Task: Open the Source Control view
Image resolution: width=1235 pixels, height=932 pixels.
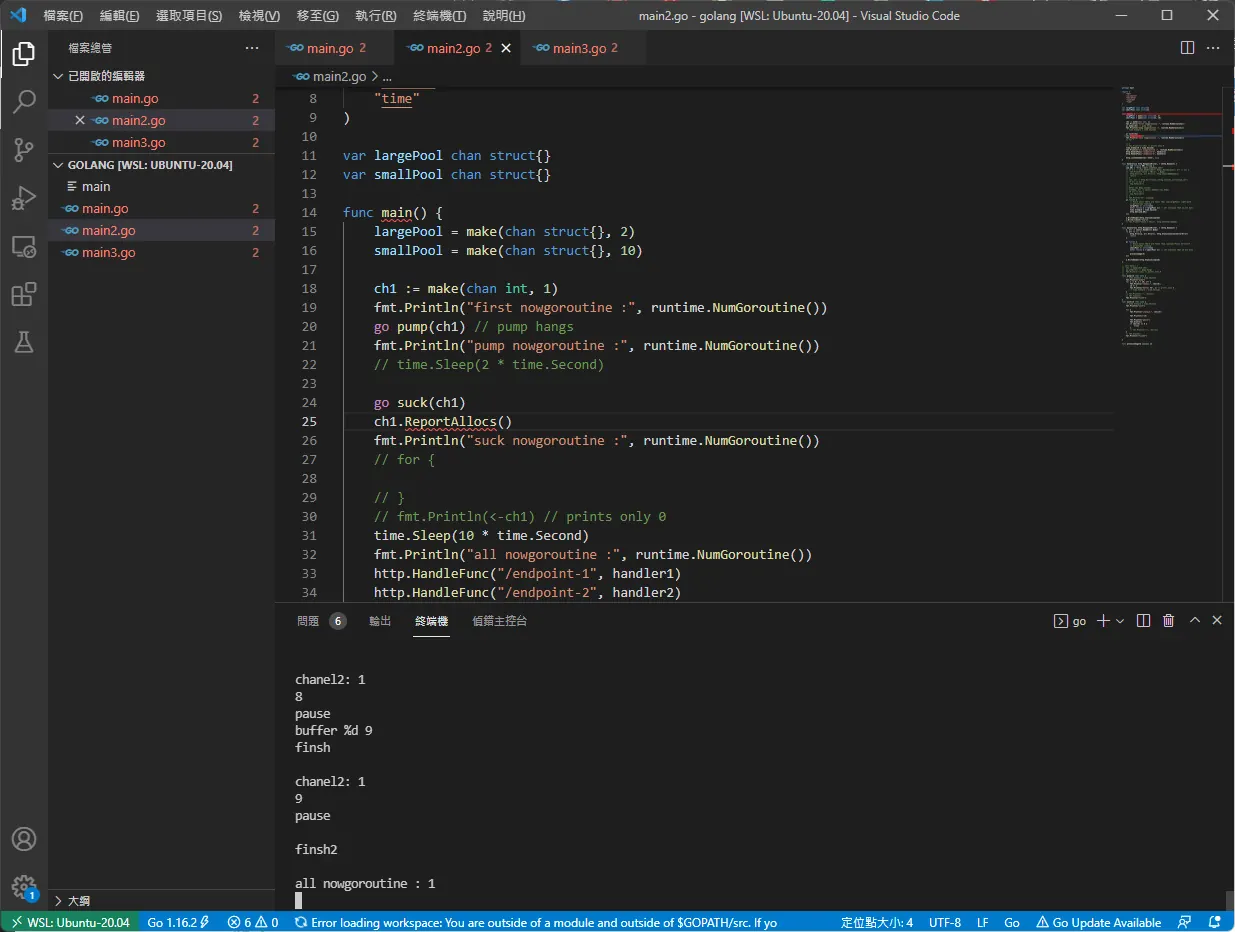Action: 24,150
